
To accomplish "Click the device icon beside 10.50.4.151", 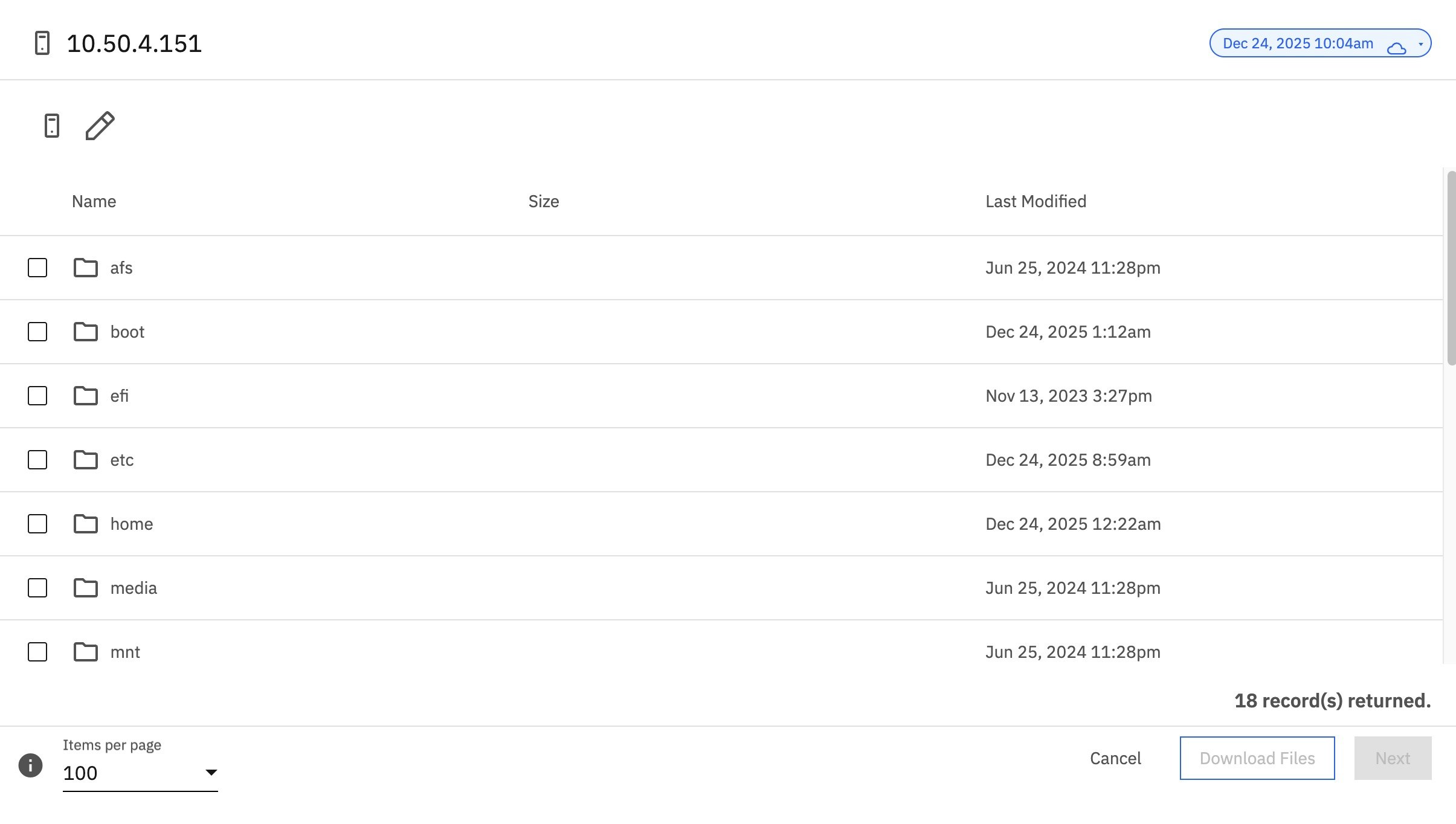I will pyautogui.click(x=42, y=42).
